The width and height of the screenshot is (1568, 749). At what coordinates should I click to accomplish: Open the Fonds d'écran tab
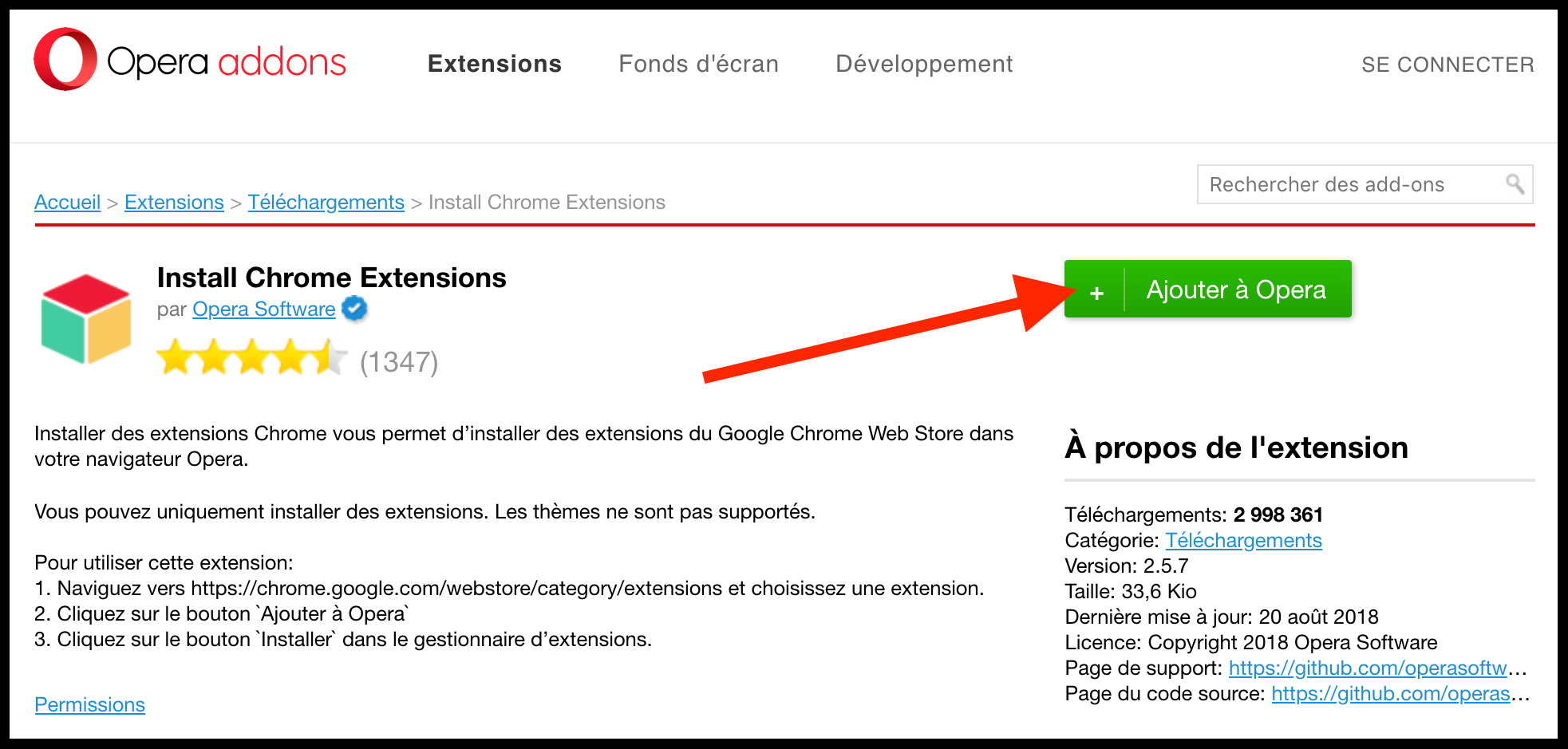click(x=699, y=64)
